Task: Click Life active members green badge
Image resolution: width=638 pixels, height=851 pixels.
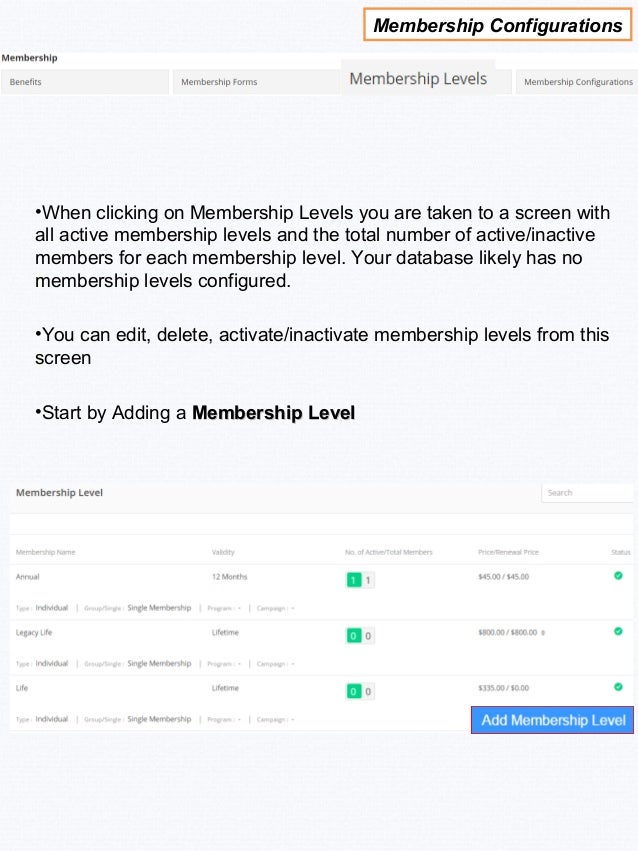Action: click(353, 691)
